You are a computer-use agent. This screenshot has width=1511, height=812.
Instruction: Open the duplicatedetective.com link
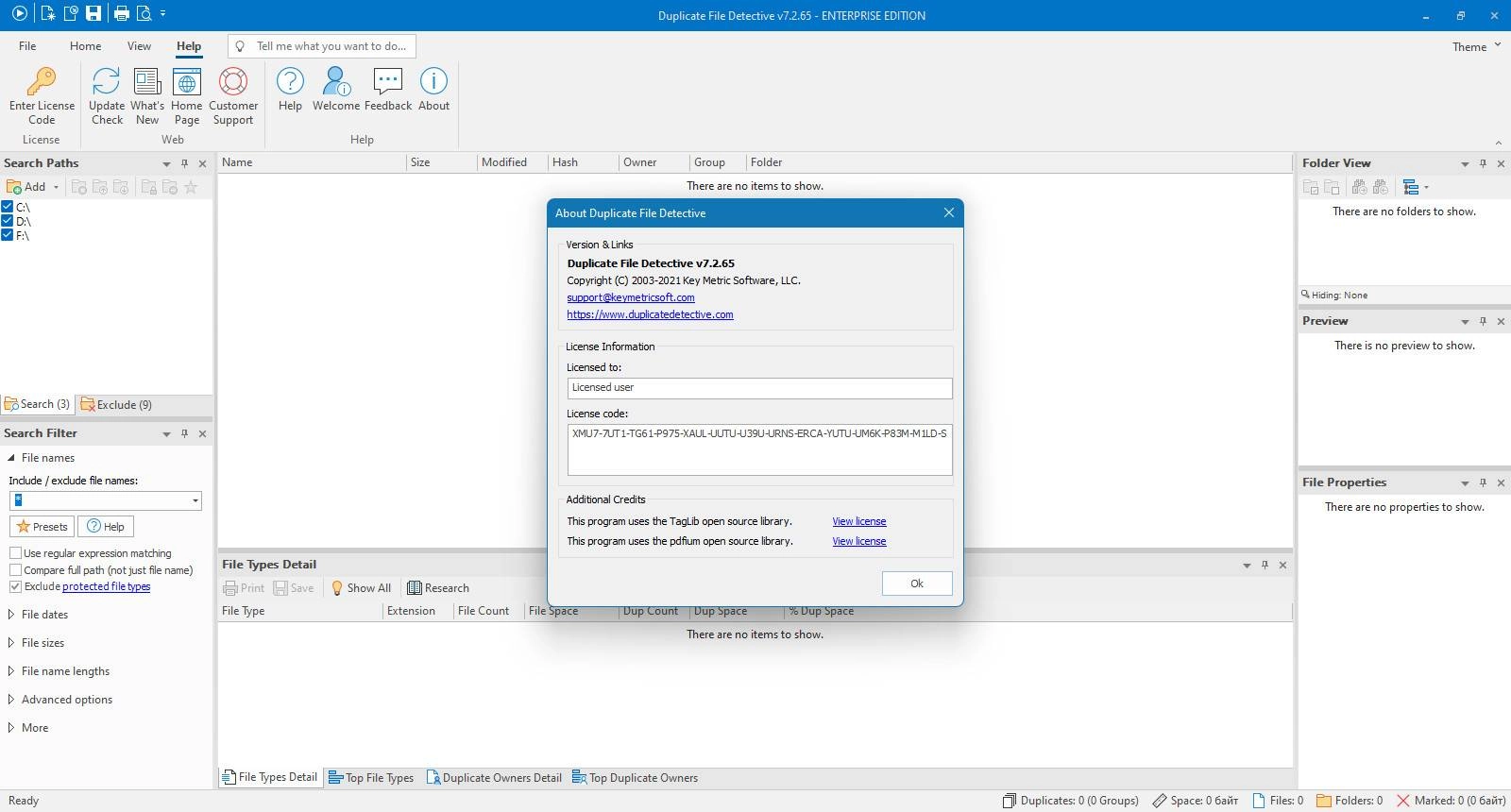(650, 314)
